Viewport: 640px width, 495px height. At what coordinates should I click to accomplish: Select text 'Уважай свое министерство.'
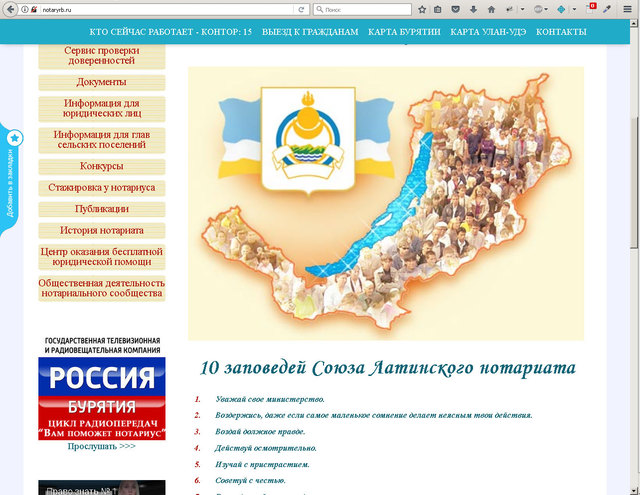click(x=270, y=399)
